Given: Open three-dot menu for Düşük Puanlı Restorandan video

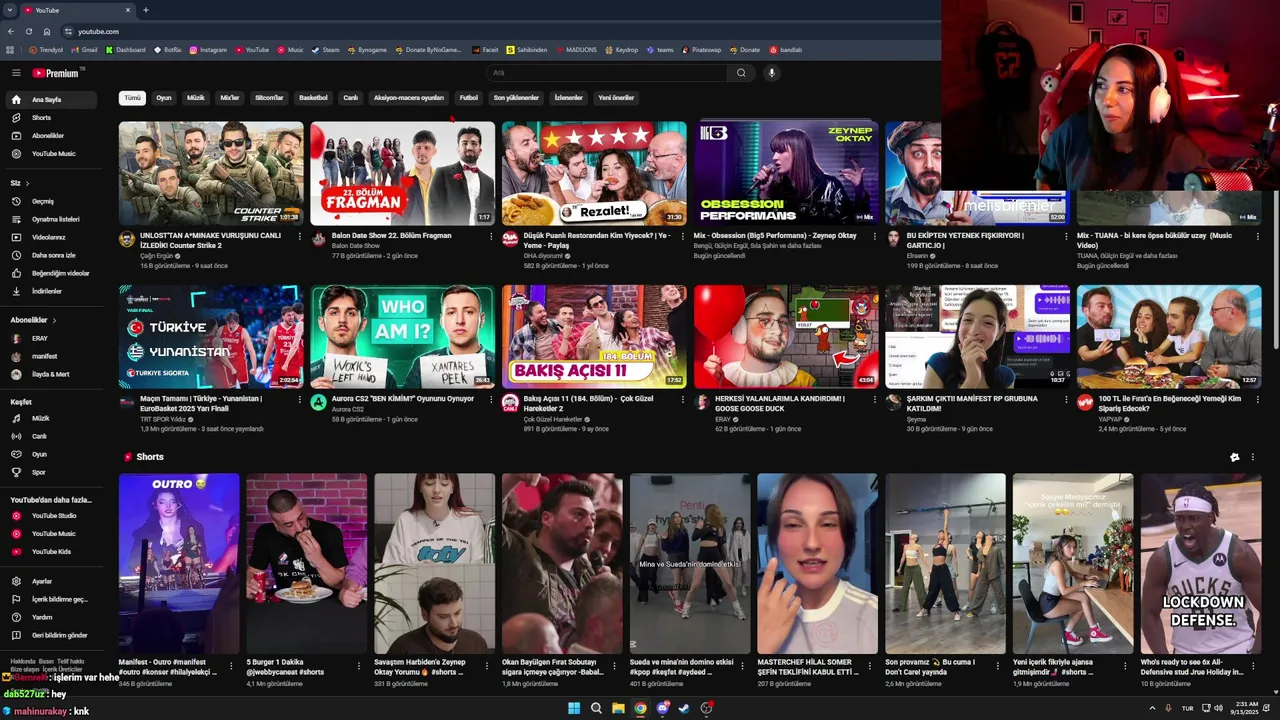Looking at the screenshot, I should 682,237.
